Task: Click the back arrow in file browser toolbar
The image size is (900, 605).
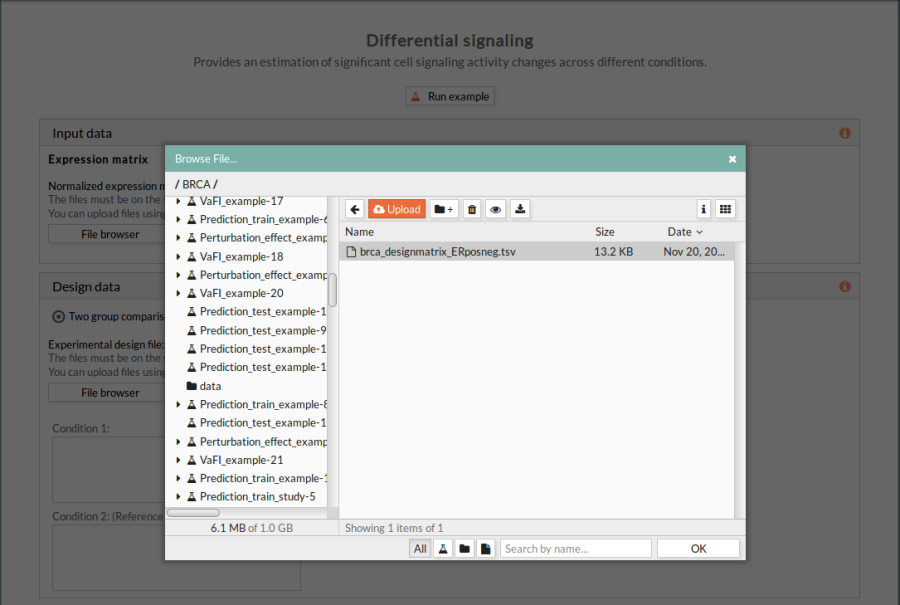Action: [x=355, y=209]
